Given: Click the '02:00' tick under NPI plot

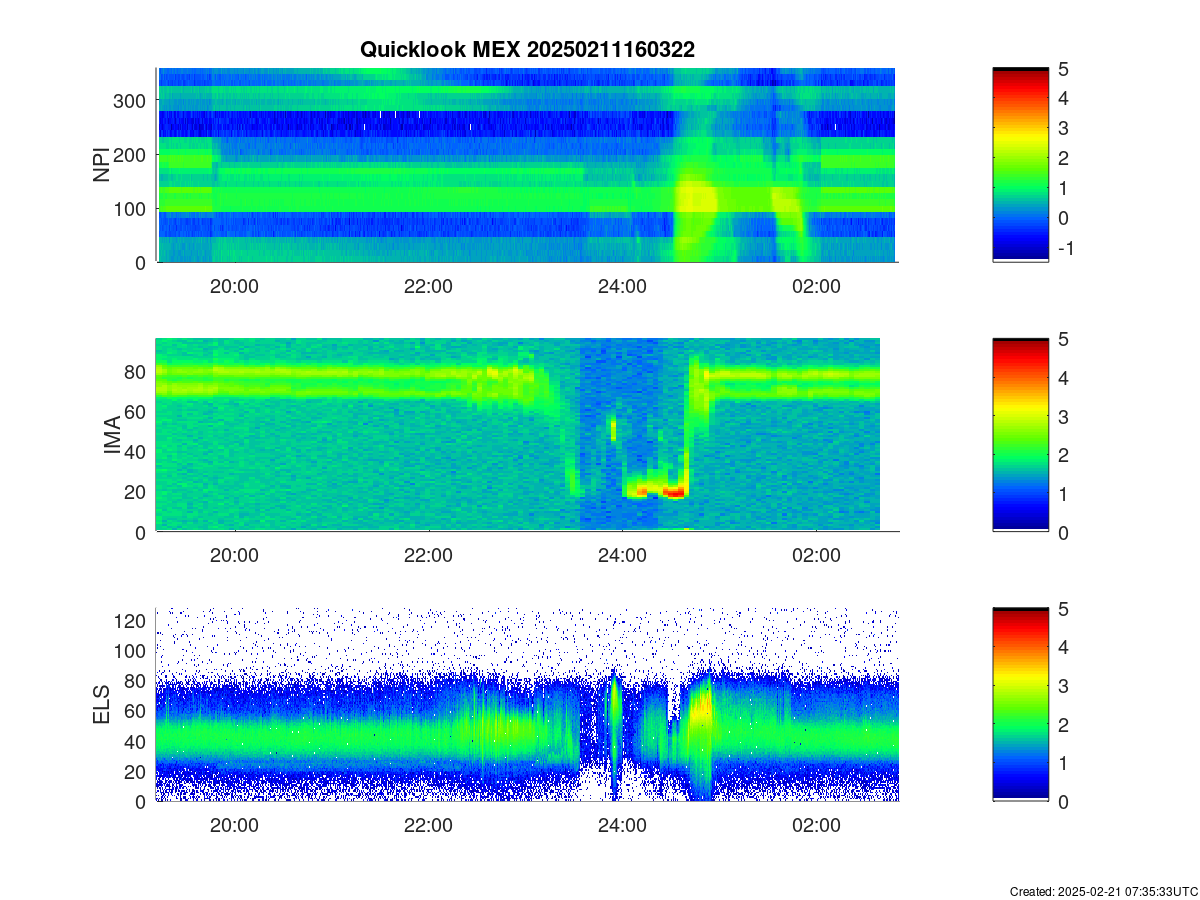Looking at the screenshot, I should [x=816, y=286].
